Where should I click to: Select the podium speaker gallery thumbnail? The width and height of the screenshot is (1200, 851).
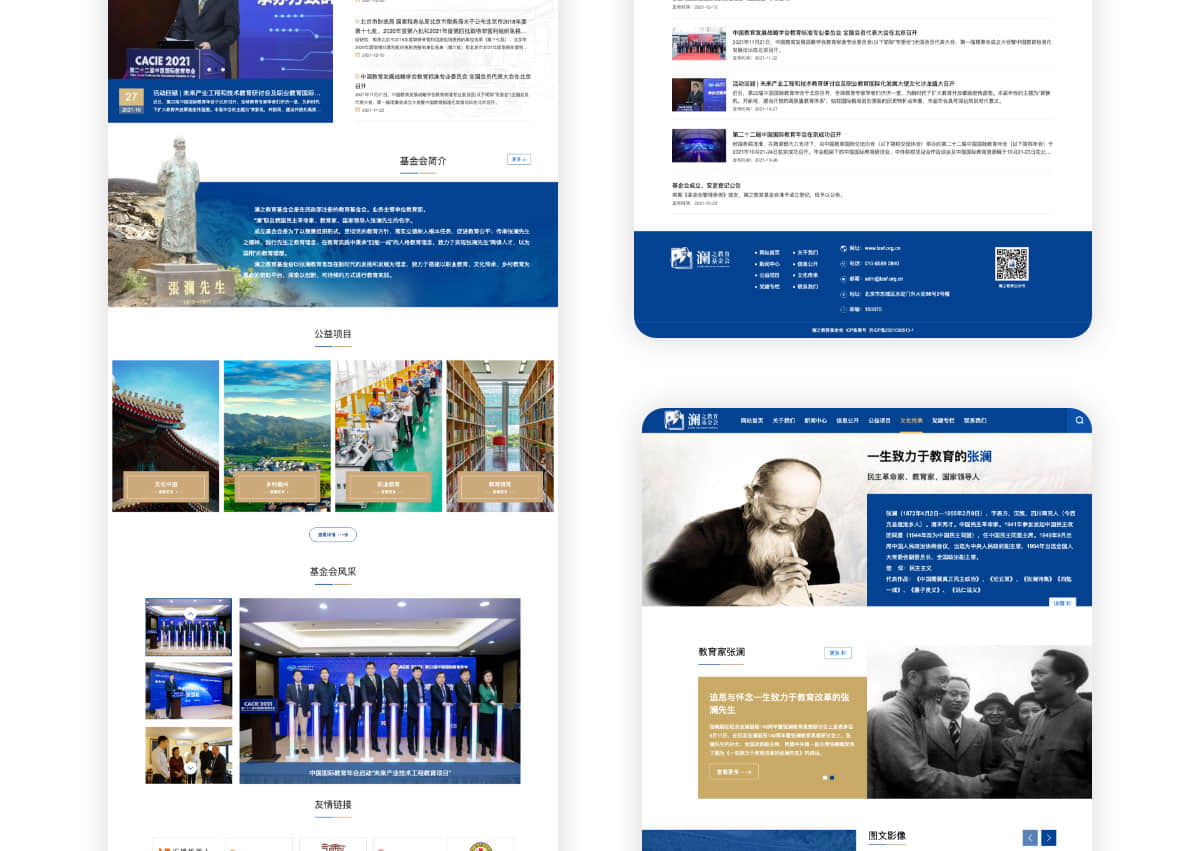[188, 691]
